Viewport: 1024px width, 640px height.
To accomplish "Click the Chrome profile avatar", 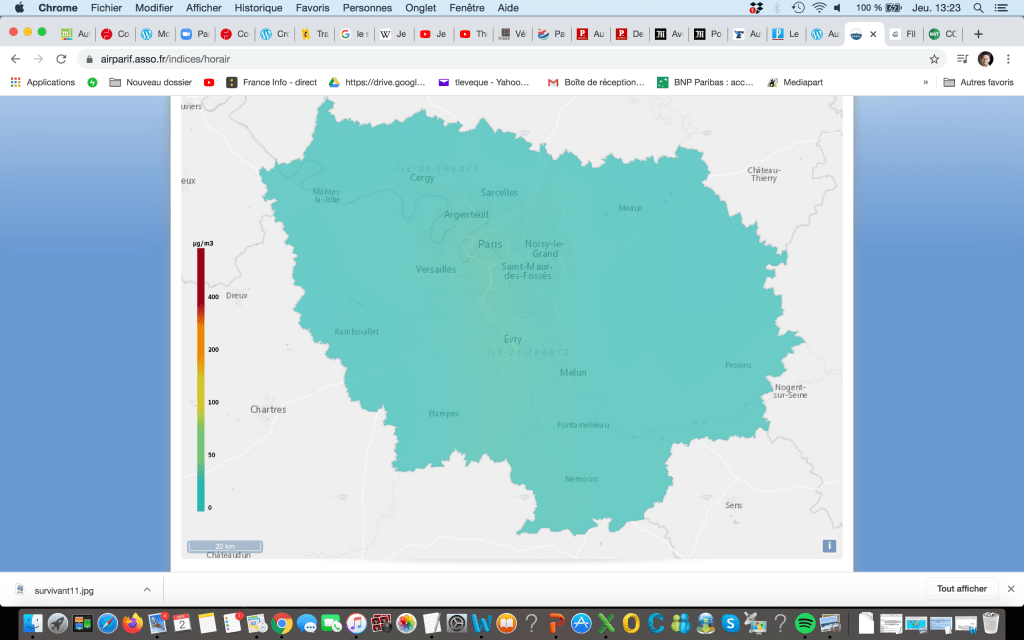I will tap(985, 59).
